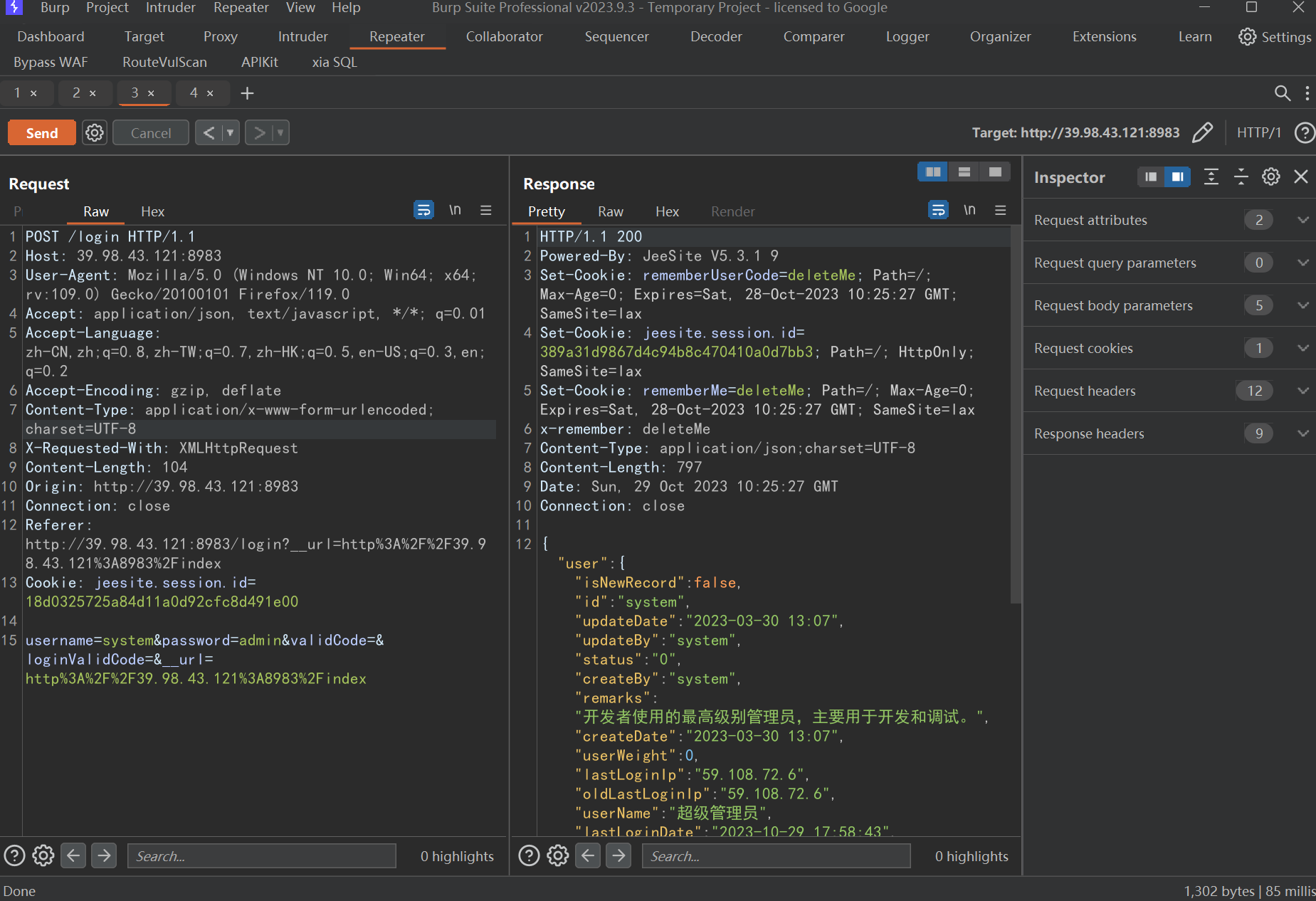
Task: Click the Response pane search field
Action: pos(776,856)
